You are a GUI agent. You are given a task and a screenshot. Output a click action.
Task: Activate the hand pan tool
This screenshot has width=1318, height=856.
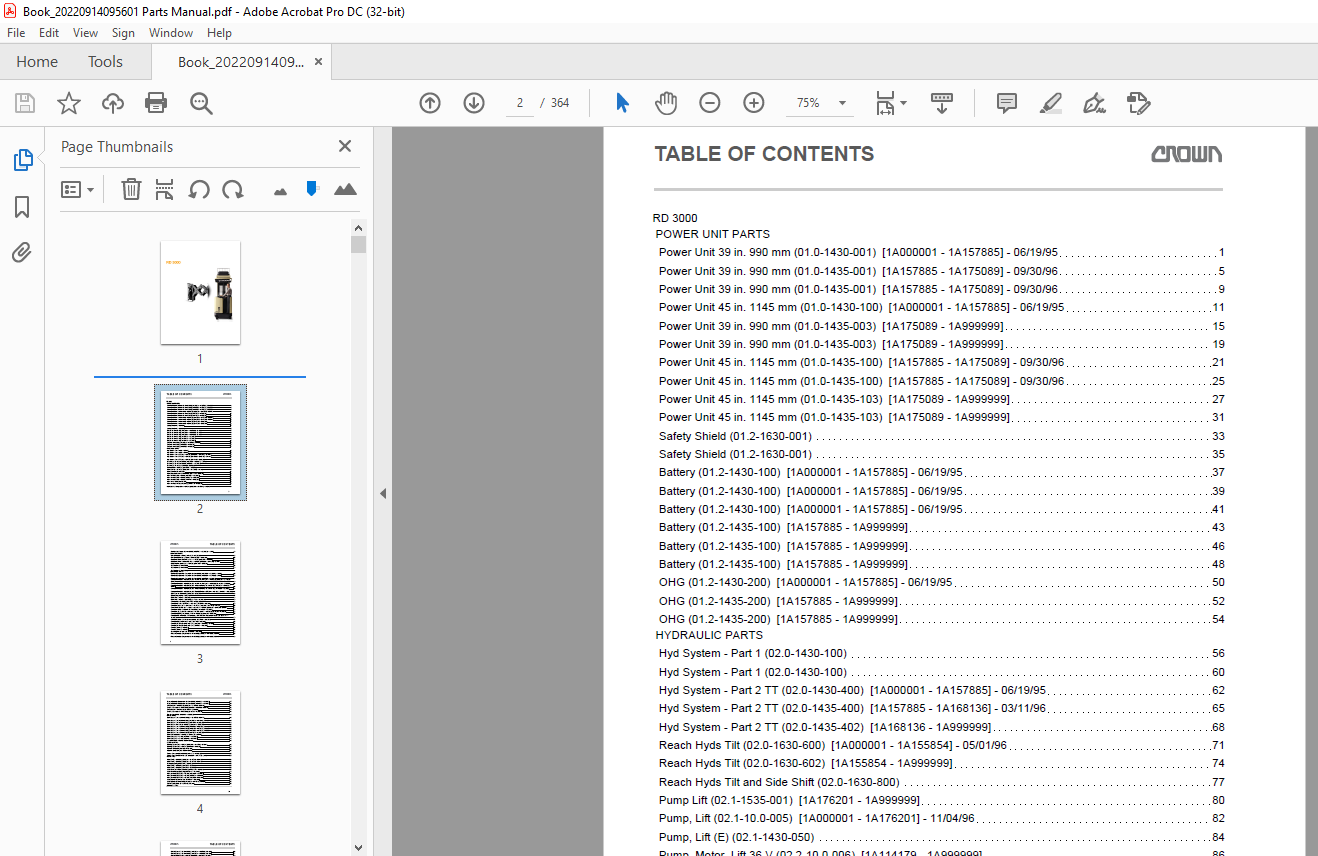[666, 103]
